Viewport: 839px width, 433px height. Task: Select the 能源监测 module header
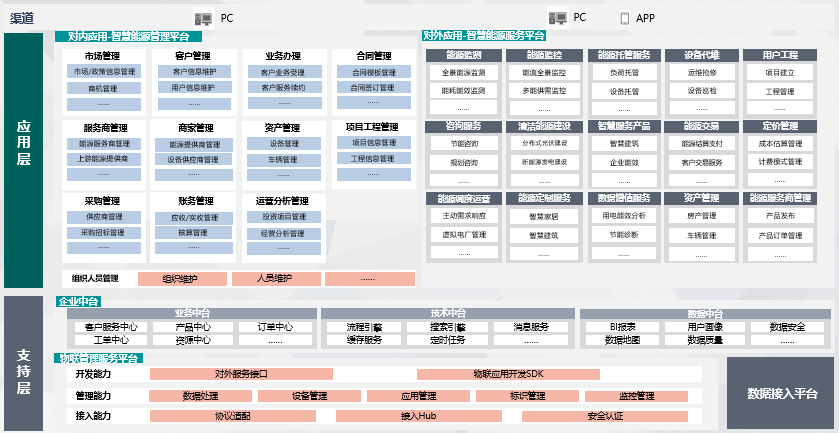[464, 55]
